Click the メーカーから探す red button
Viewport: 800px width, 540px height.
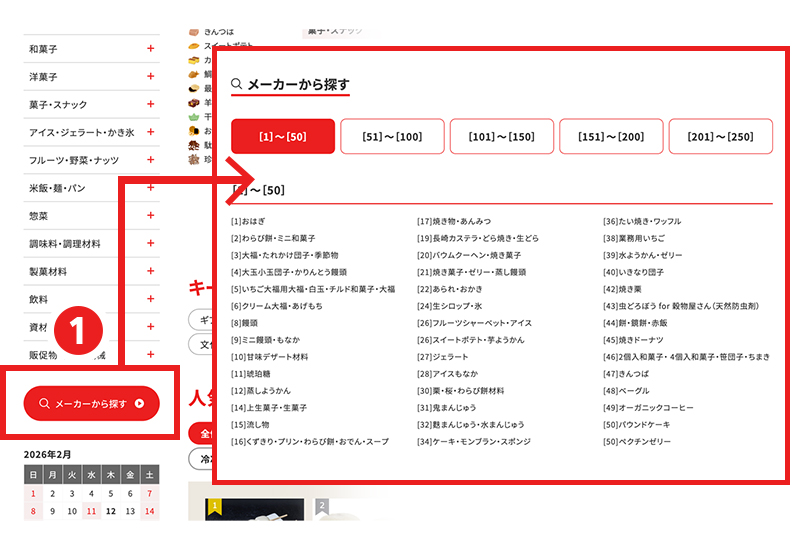coord(91,403)
